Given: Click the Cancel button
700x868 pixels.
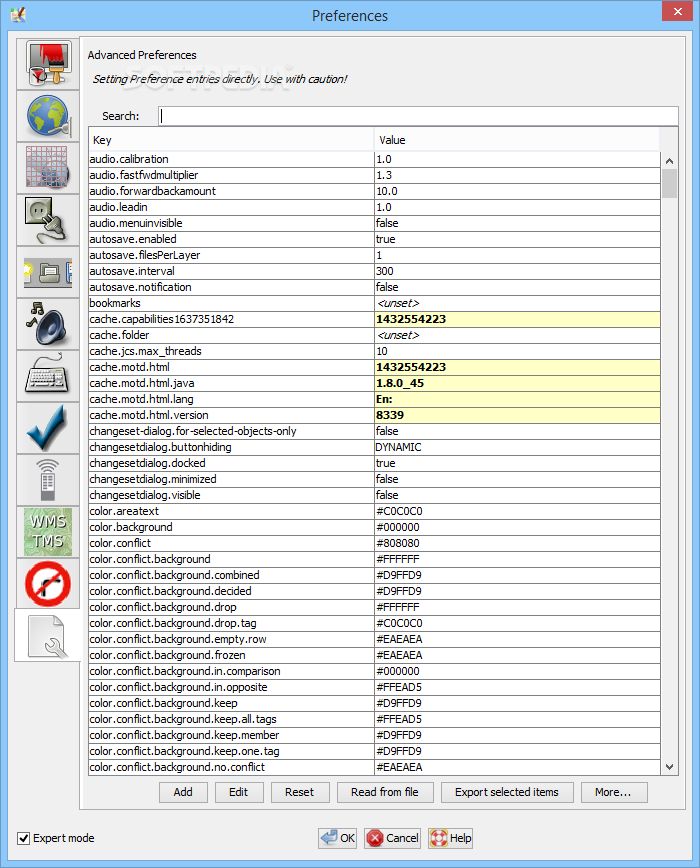Looking at the screenshot, I should click(392, 838).
